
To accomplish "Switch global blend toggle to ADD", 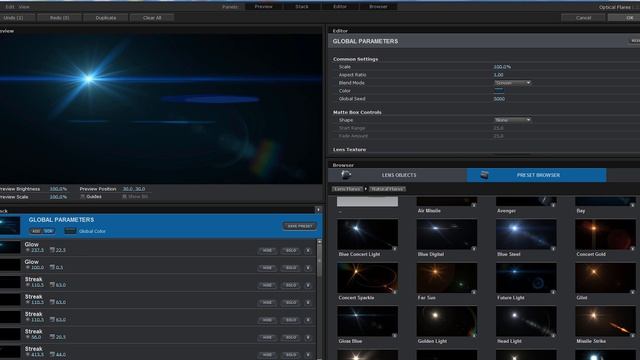I will (x=36, y=231).
